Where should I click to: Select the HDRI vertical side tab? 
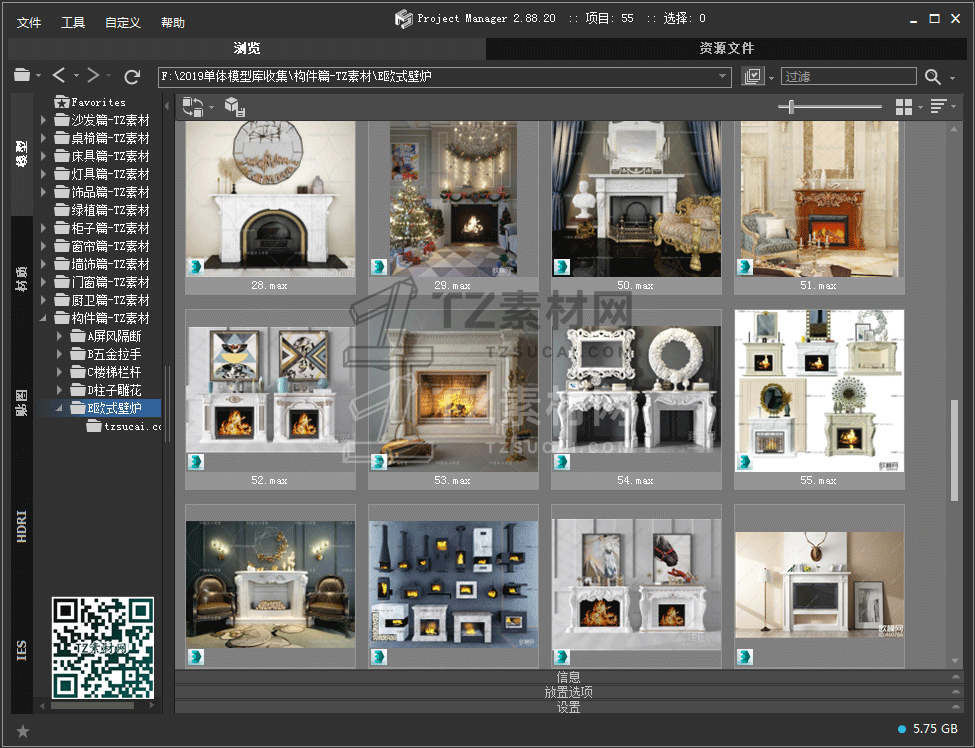click(22, 526)
